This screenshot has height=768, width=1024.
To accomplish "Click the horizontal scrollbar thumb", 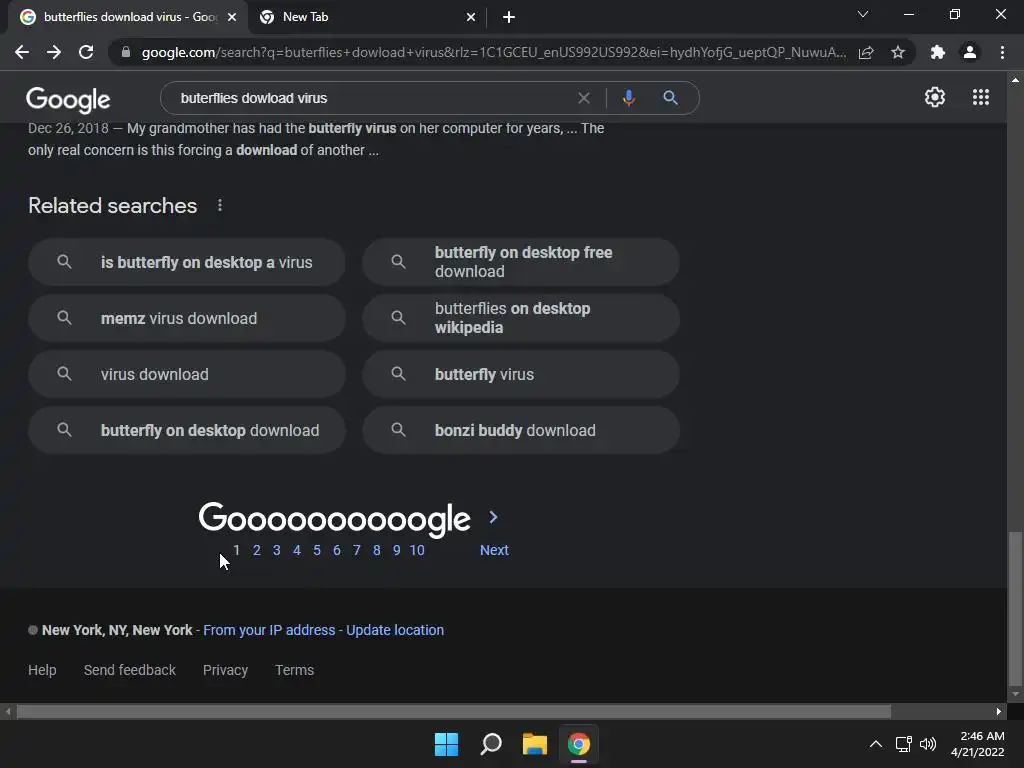I will [454, 711].
